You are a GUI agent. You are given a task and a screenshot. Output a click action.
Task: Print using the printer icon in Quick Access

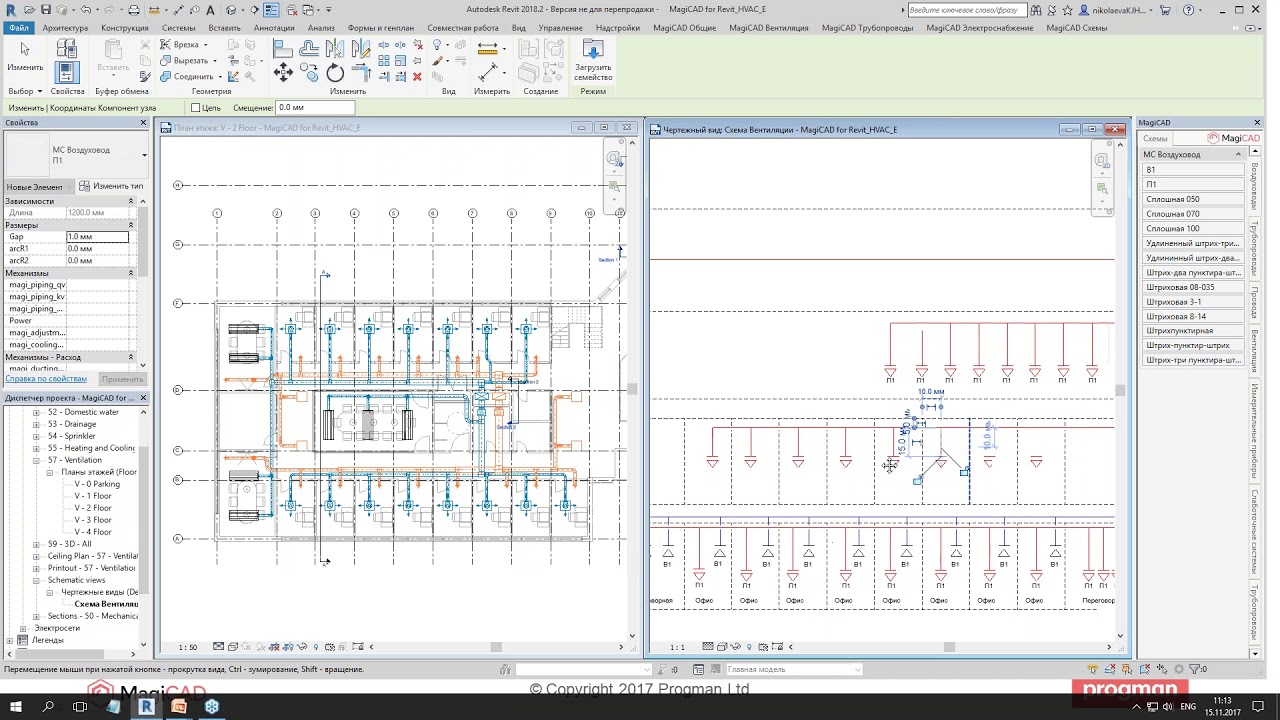coord(134,10)
